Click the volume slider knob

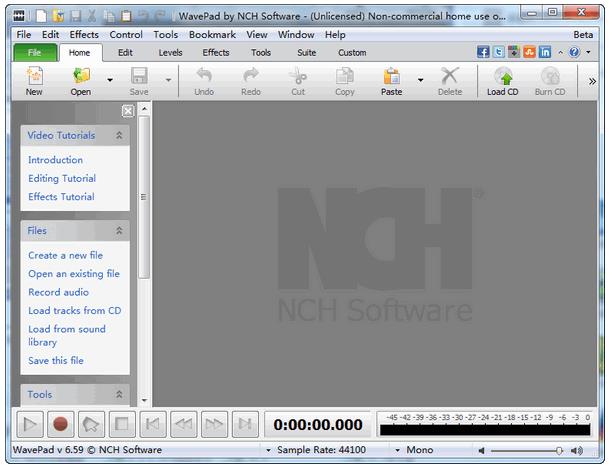559,451
